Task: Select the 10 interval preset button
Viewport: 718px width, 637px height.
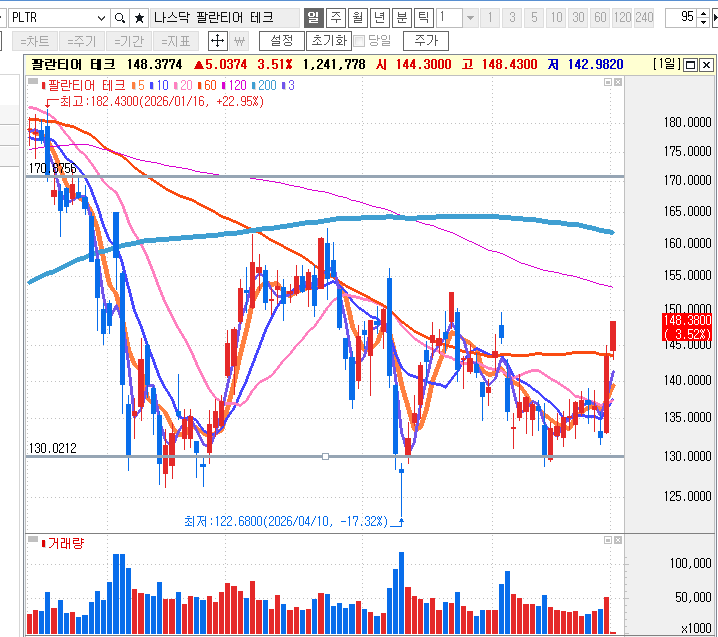Action: coord(556,18)
